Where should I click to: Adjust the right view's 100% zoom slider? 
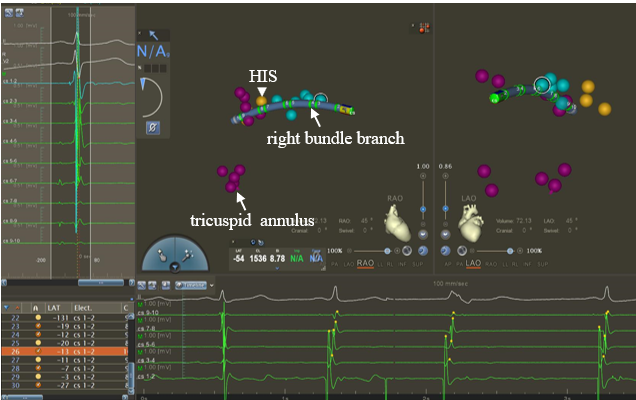point(510,251)
